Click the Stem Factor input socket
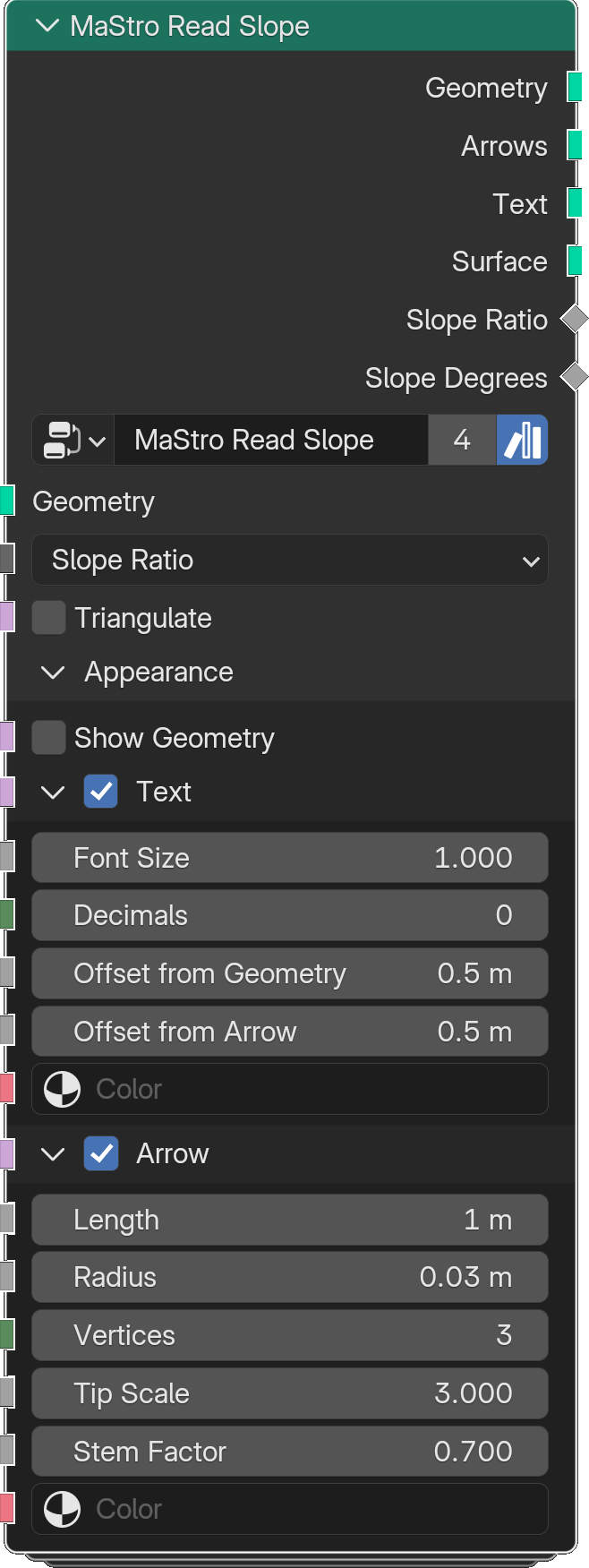This screenshot has width=589, height=1568. (7, 1450)
